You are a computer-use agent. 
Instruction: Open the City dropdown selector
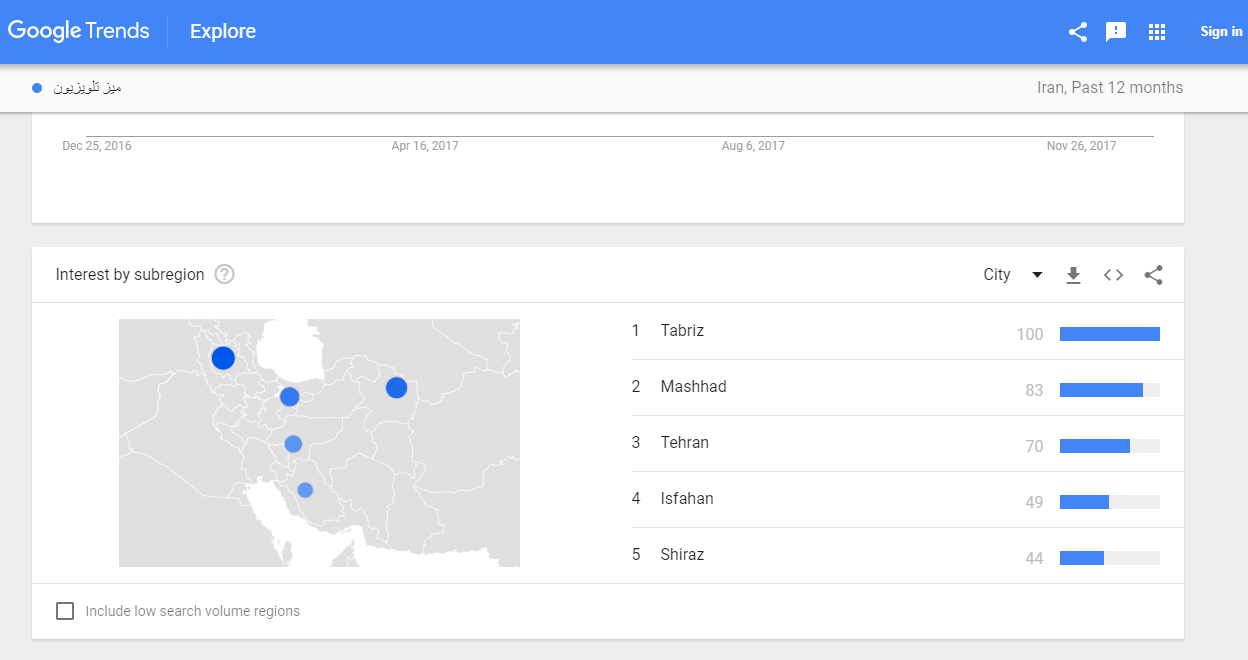tap(1013, 275)
